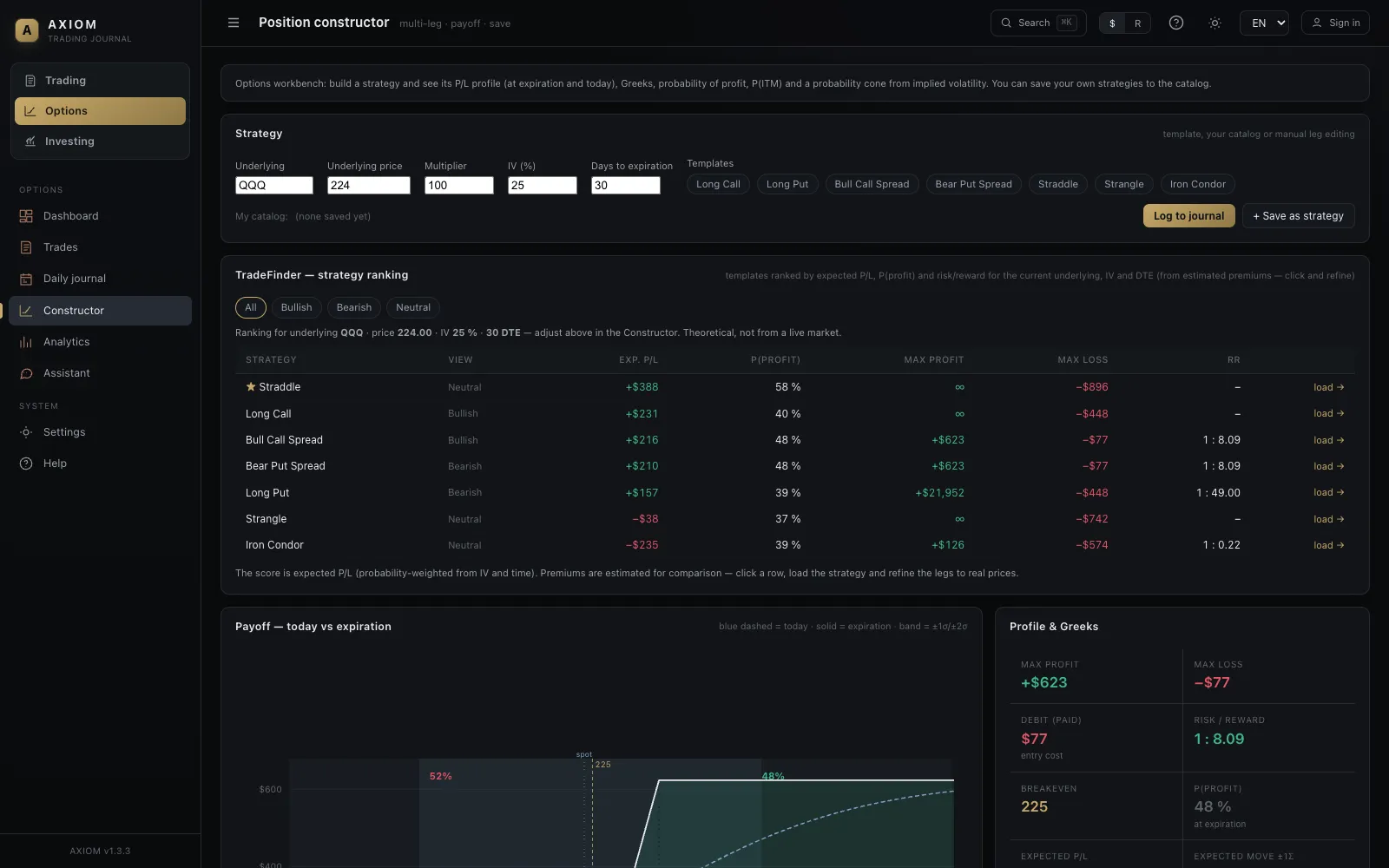Click the Assistant chat bubble icon
Viewport: 1389px width, 868px height.
click(26, 373)
